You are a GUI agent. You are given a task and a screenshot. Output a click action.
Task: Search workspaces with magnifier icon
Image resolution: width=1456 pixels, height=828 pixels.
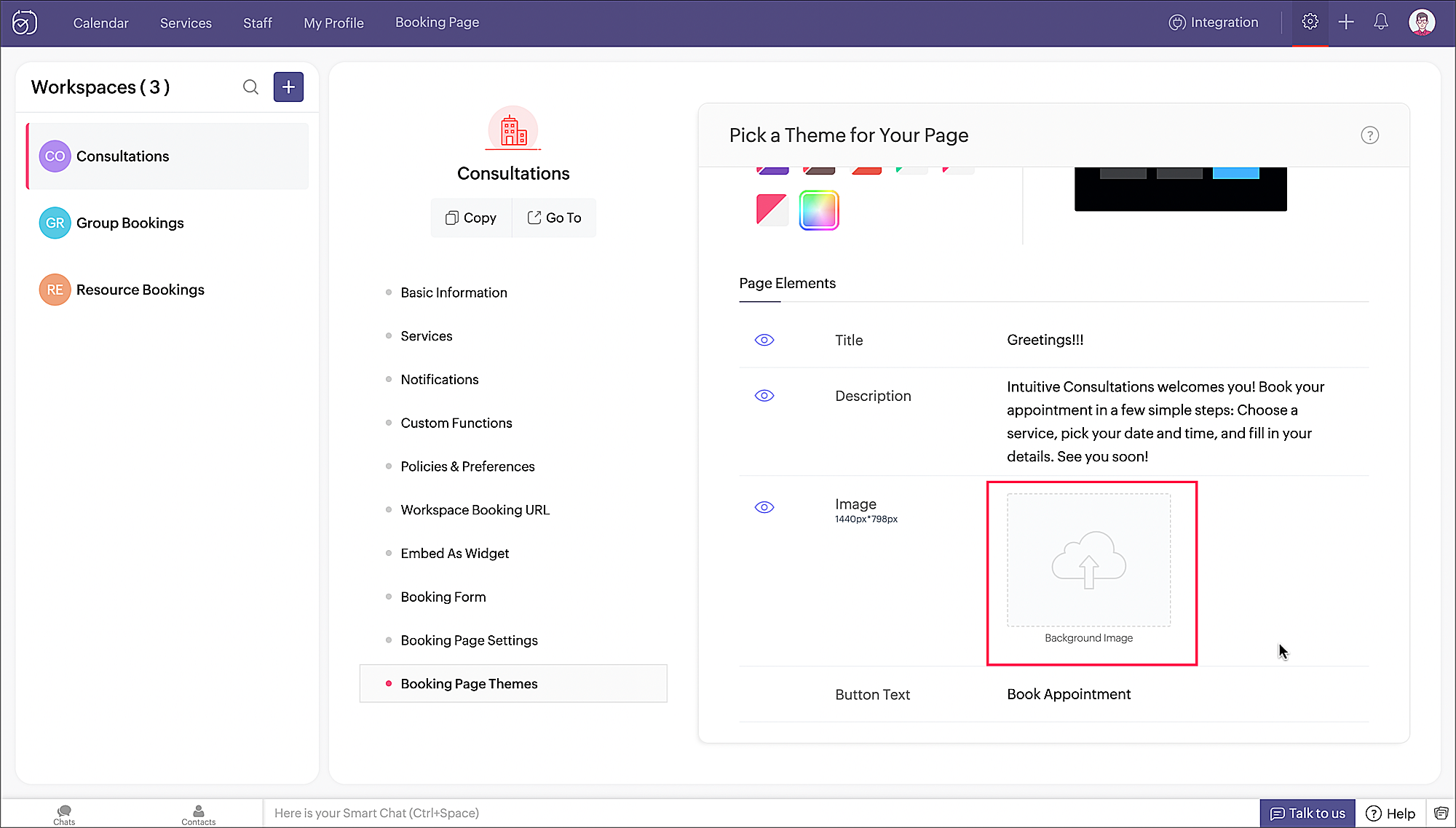click(250, 87)
